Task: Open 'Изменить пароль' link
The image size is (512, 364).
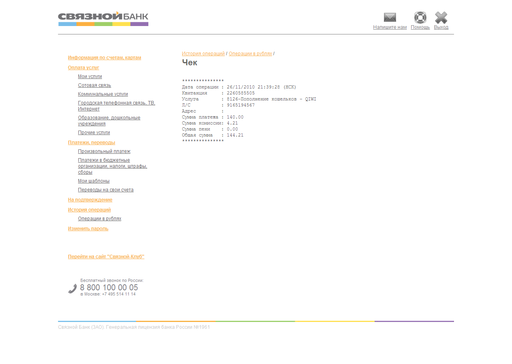Action: pyautogui.click(x=88, y=229)
